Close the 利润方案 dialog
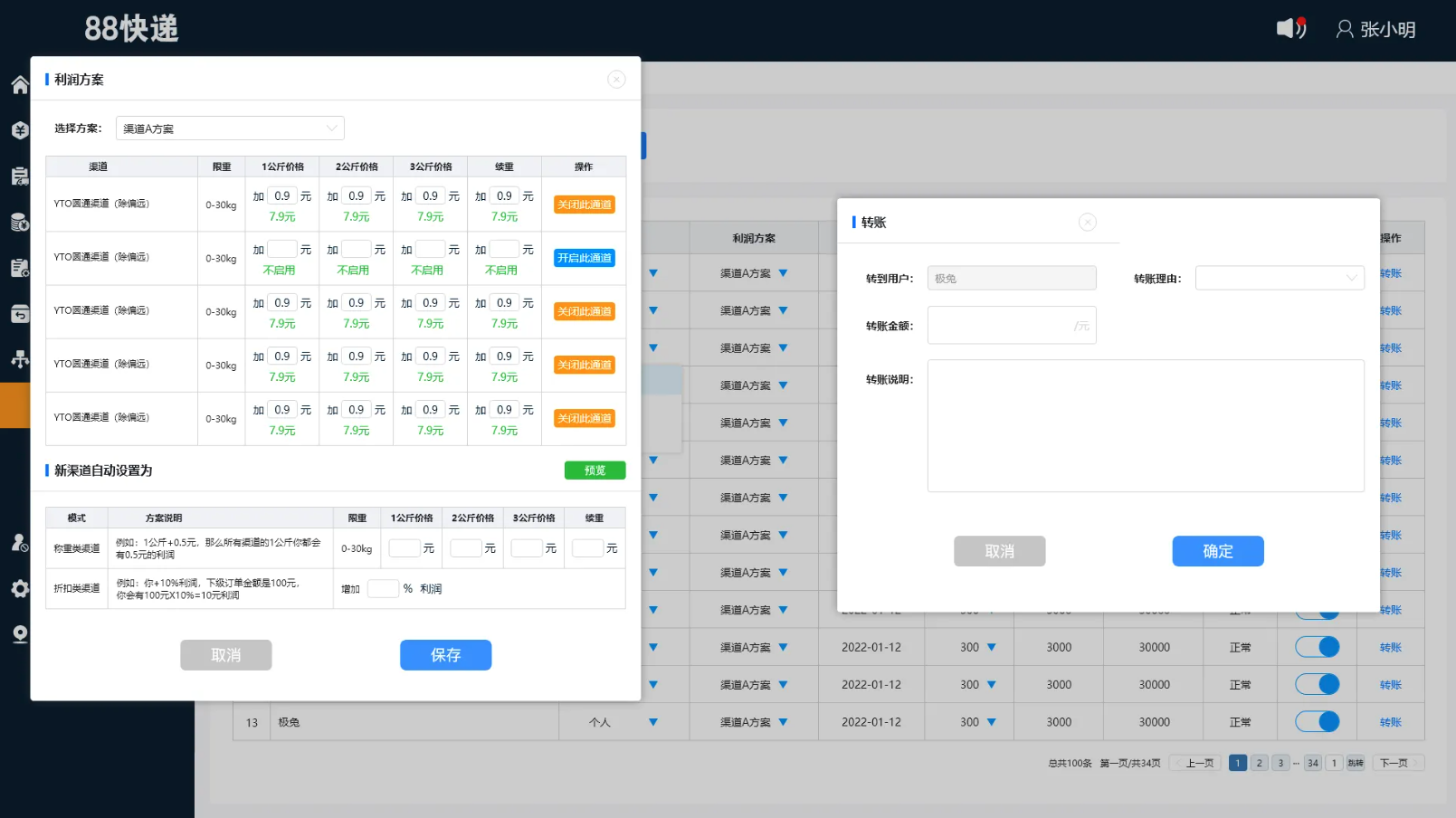The image size is (1456, 818). 616,80
